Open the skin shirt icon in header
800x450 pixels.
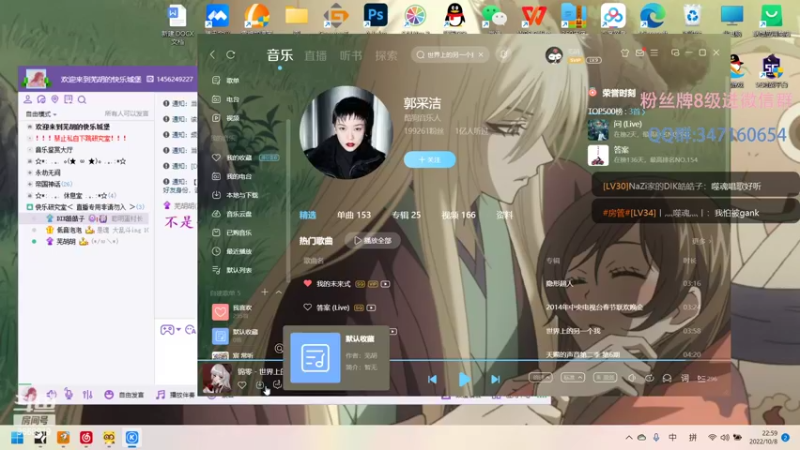pyautogui.click(x=624, y=53)
